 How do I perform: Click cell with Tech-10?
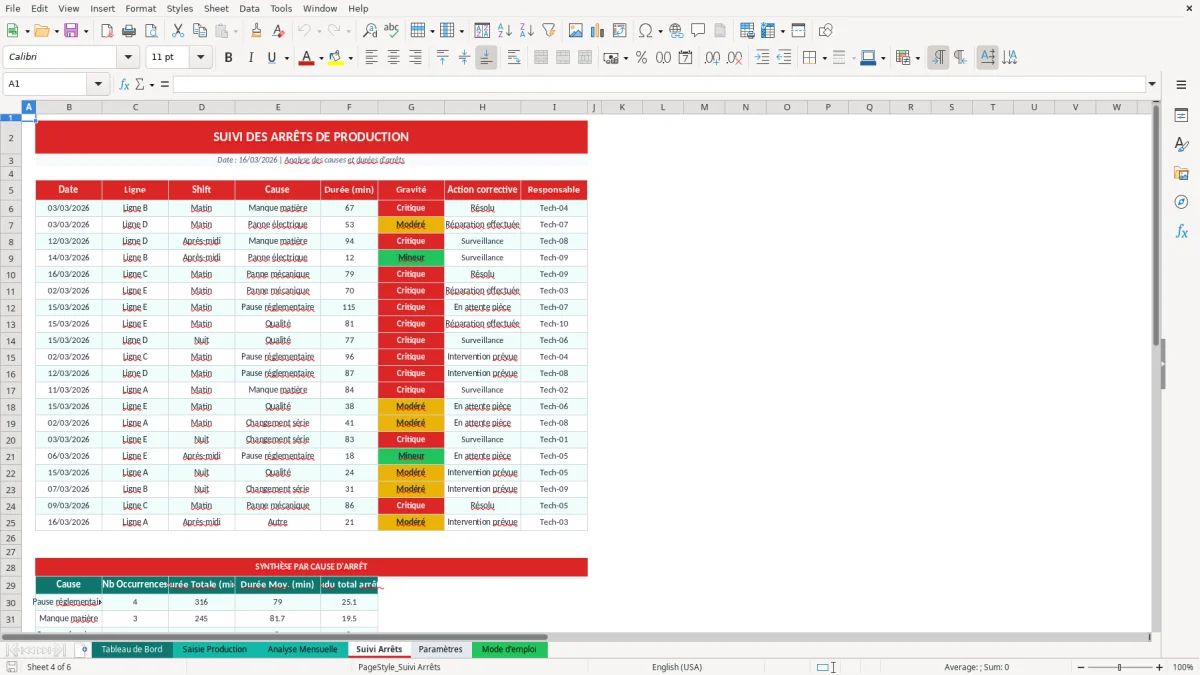pyautogui.click(x=554, y=324)
